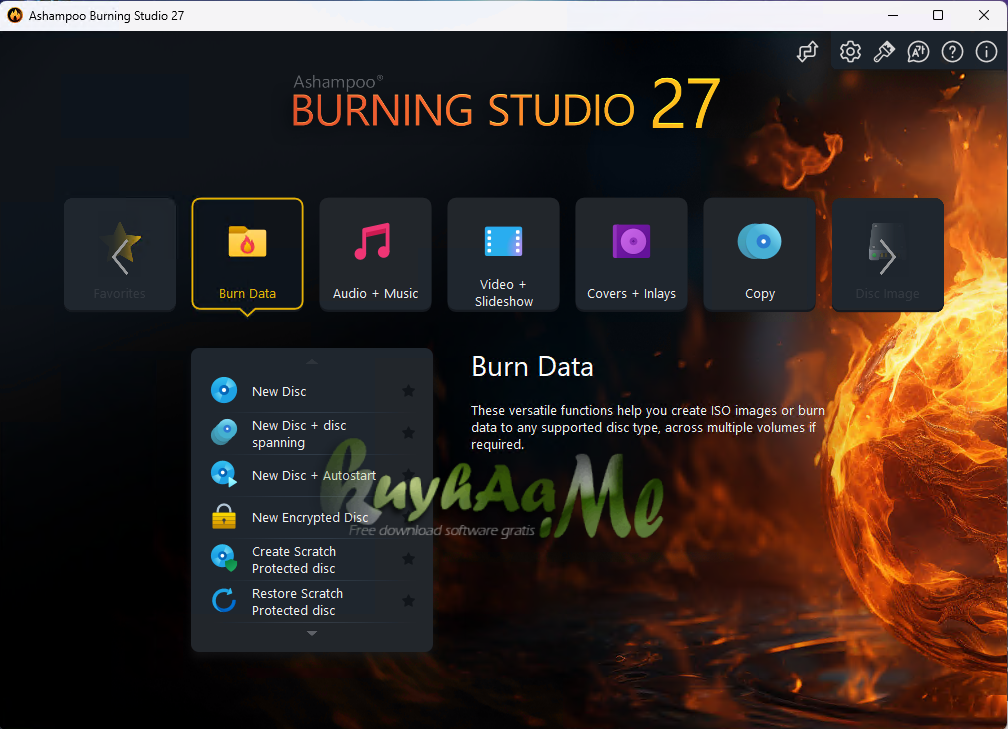Minimize the Ashampoo Burning Studio window
Image resolution: width=1008 pixels, height=729 pixels.
tap(892, 15)
